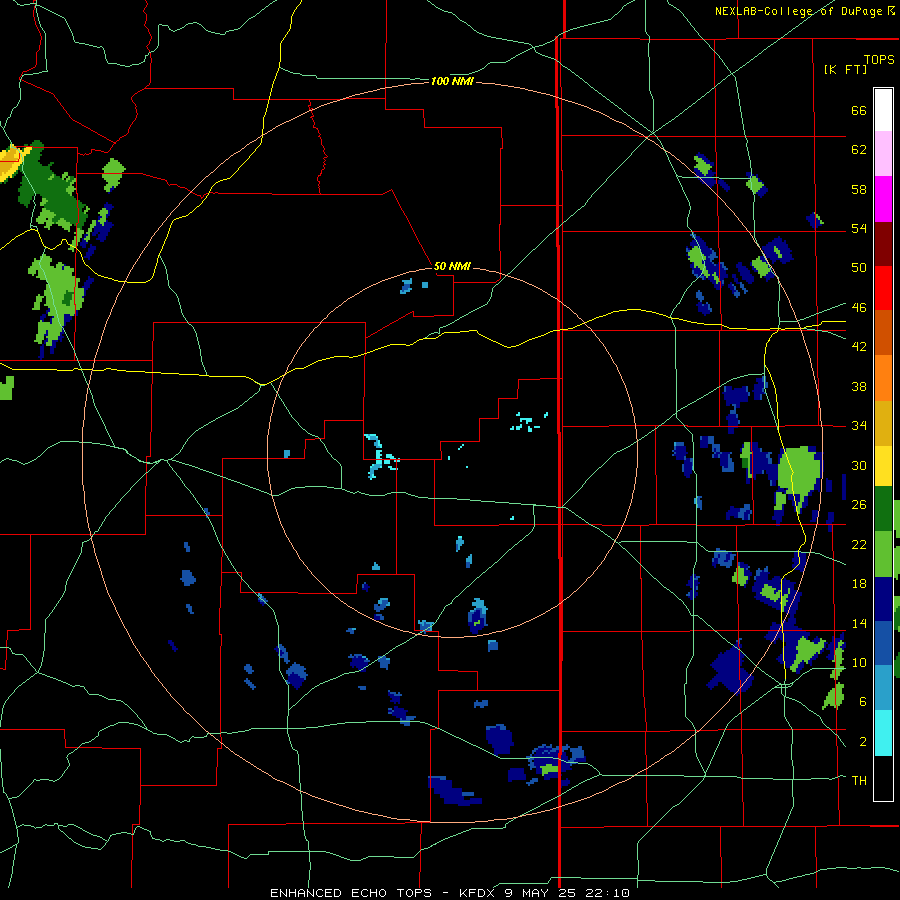The height and width of the screenshot is (900, 900).
Task: Select the cyan swatch in the color scale
Action: pos(883,733)
